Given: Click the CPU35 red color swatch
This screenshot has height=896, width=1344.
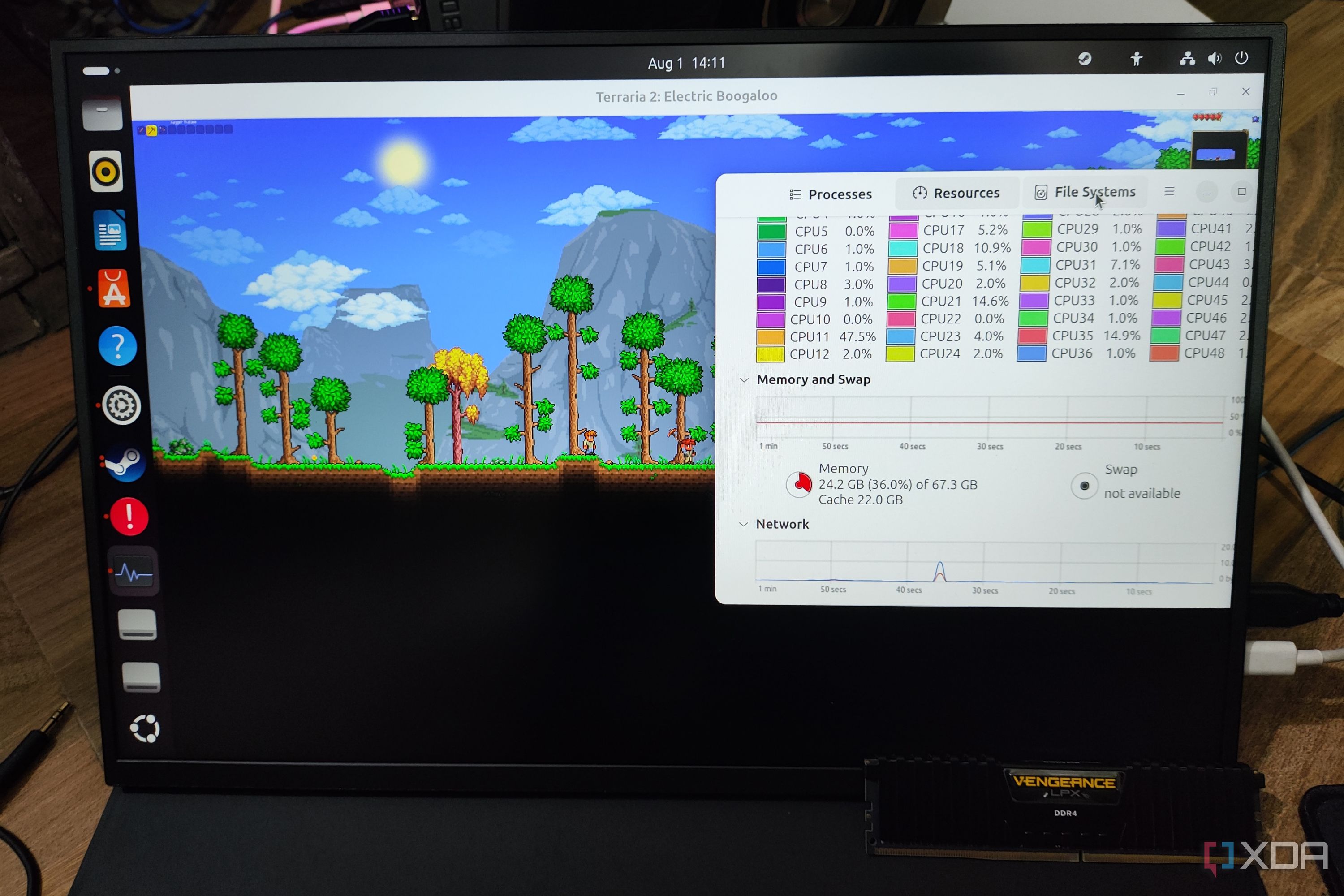Looking at the screenshot, I should click(1033, 336).
